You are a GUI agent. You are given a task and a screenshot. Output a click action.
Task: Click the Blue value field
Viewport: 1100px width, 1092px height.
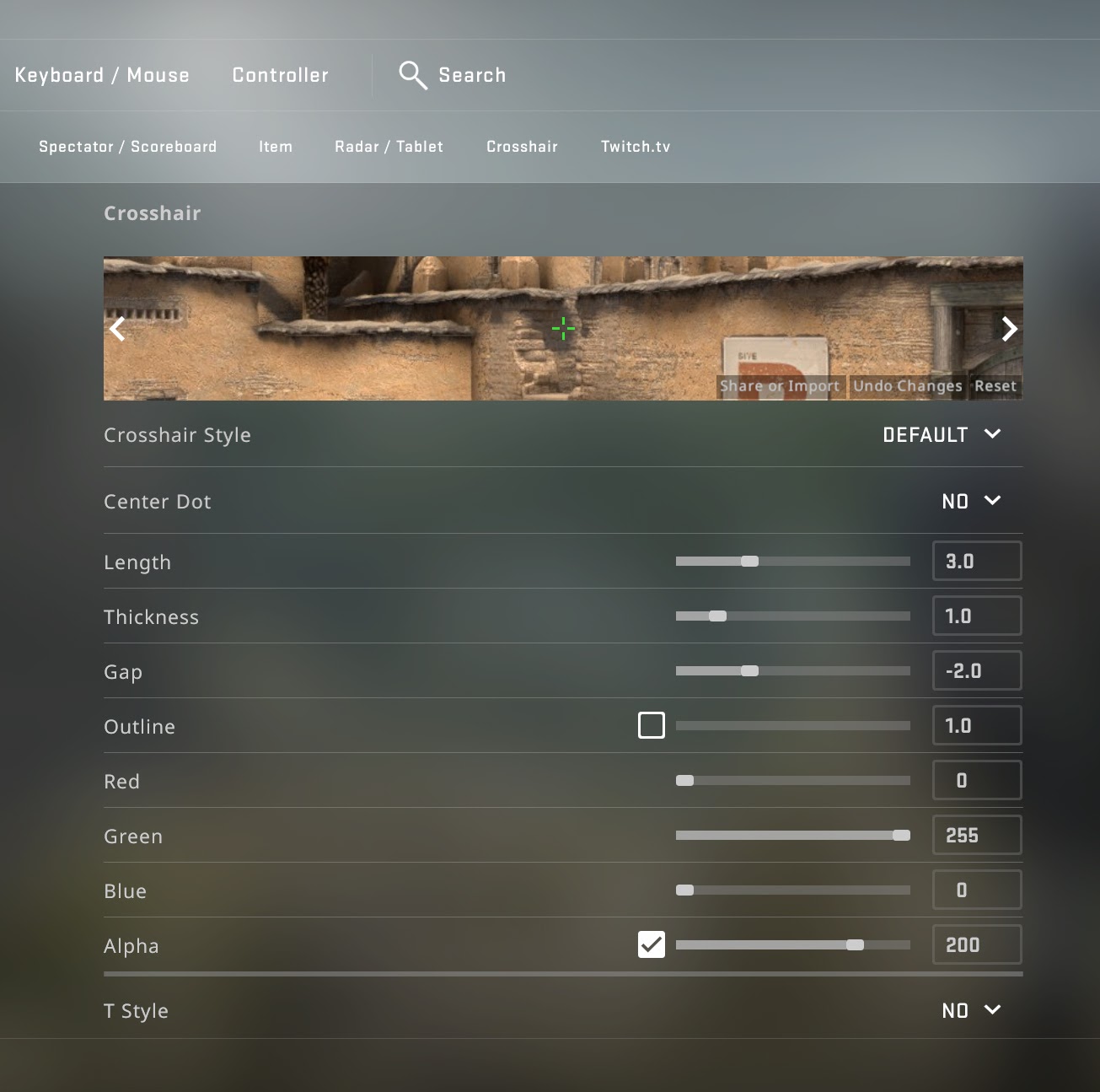click(x=977, y=890)
